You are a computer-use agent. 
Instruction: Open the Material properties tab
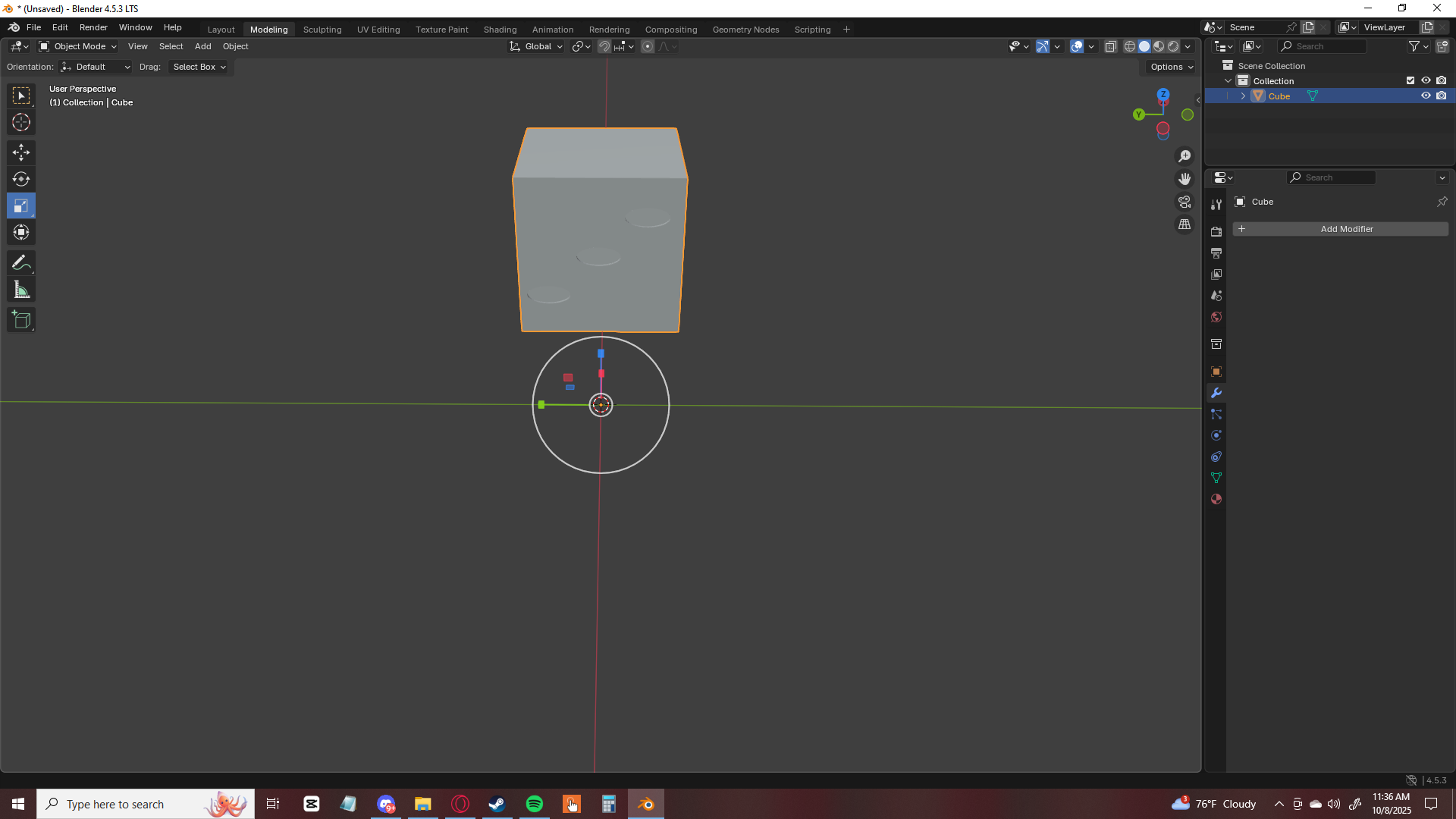(1216, 499)
